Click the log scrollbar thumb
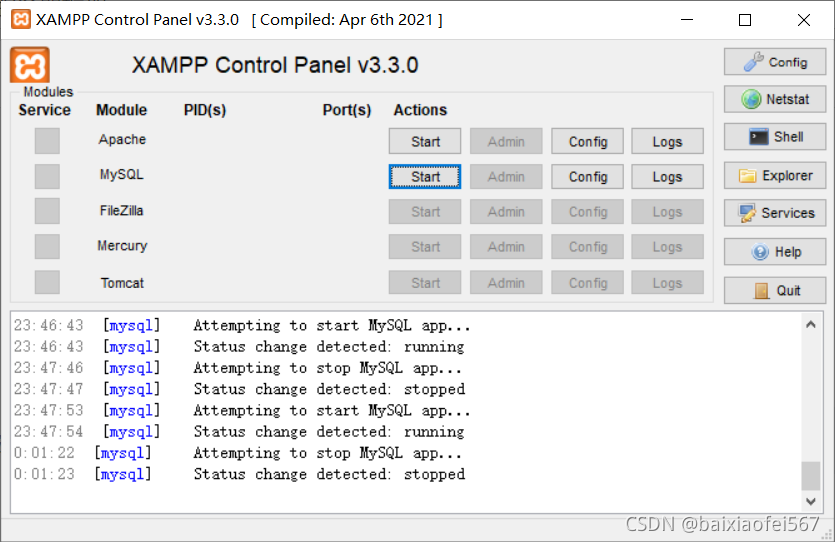This screenshot has width=835, height=542. (x=811, y=475)
